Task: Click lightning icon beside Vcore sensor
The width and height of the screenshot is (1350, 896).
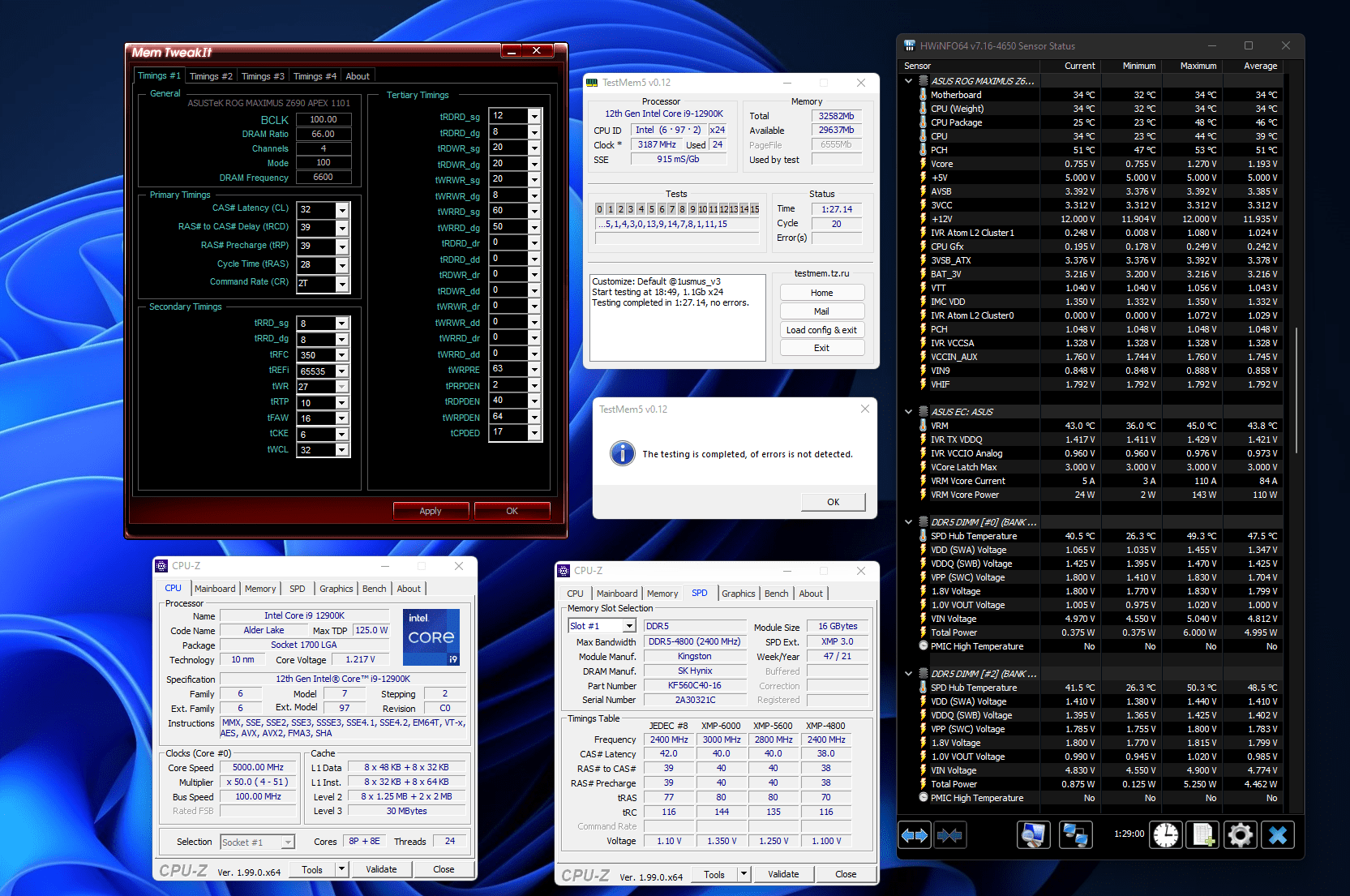Action: [923, 164]
